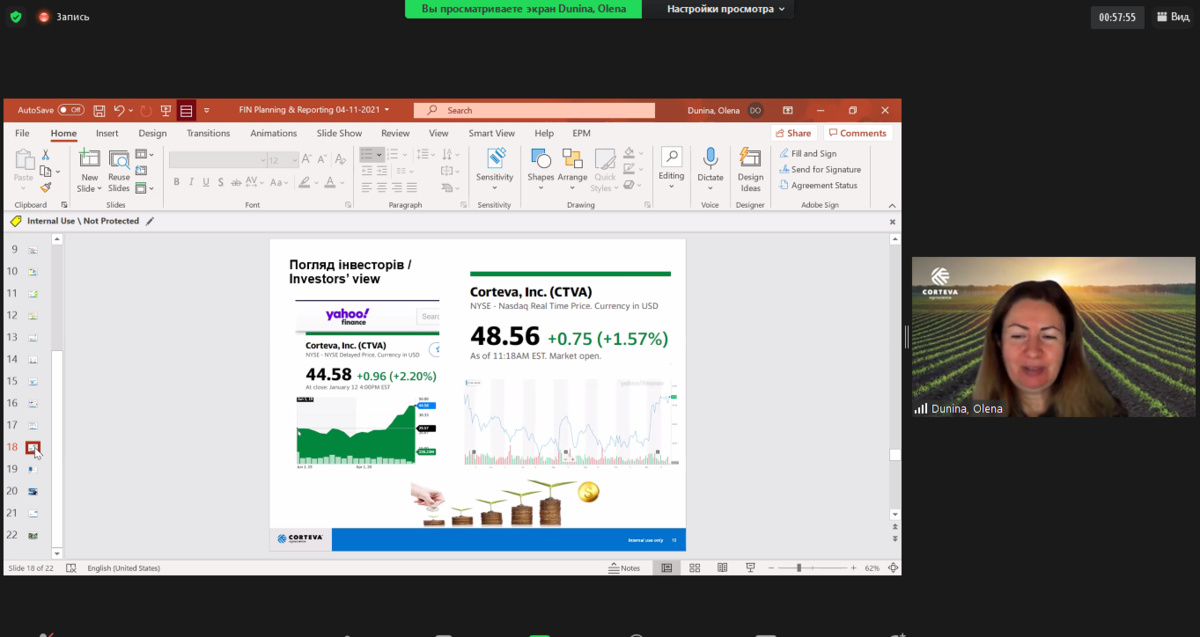The height and width of the screenshot is (637, 1200).
Task: Switch to the Insert tab
Action: click(x=107, y=133)
